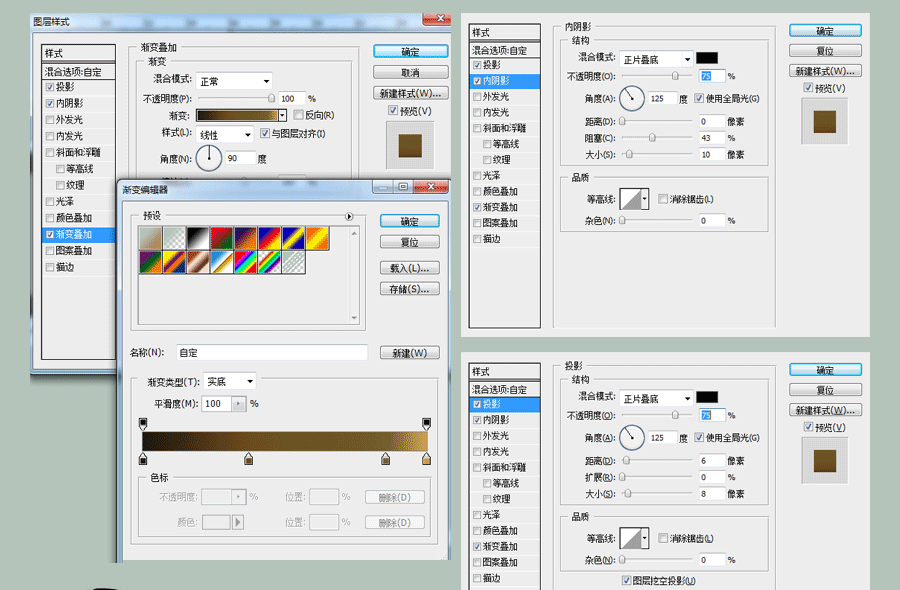Viewport: 900px width, 590px height.
Task: Select the black color stop at left end
Action: click(143, 458)
